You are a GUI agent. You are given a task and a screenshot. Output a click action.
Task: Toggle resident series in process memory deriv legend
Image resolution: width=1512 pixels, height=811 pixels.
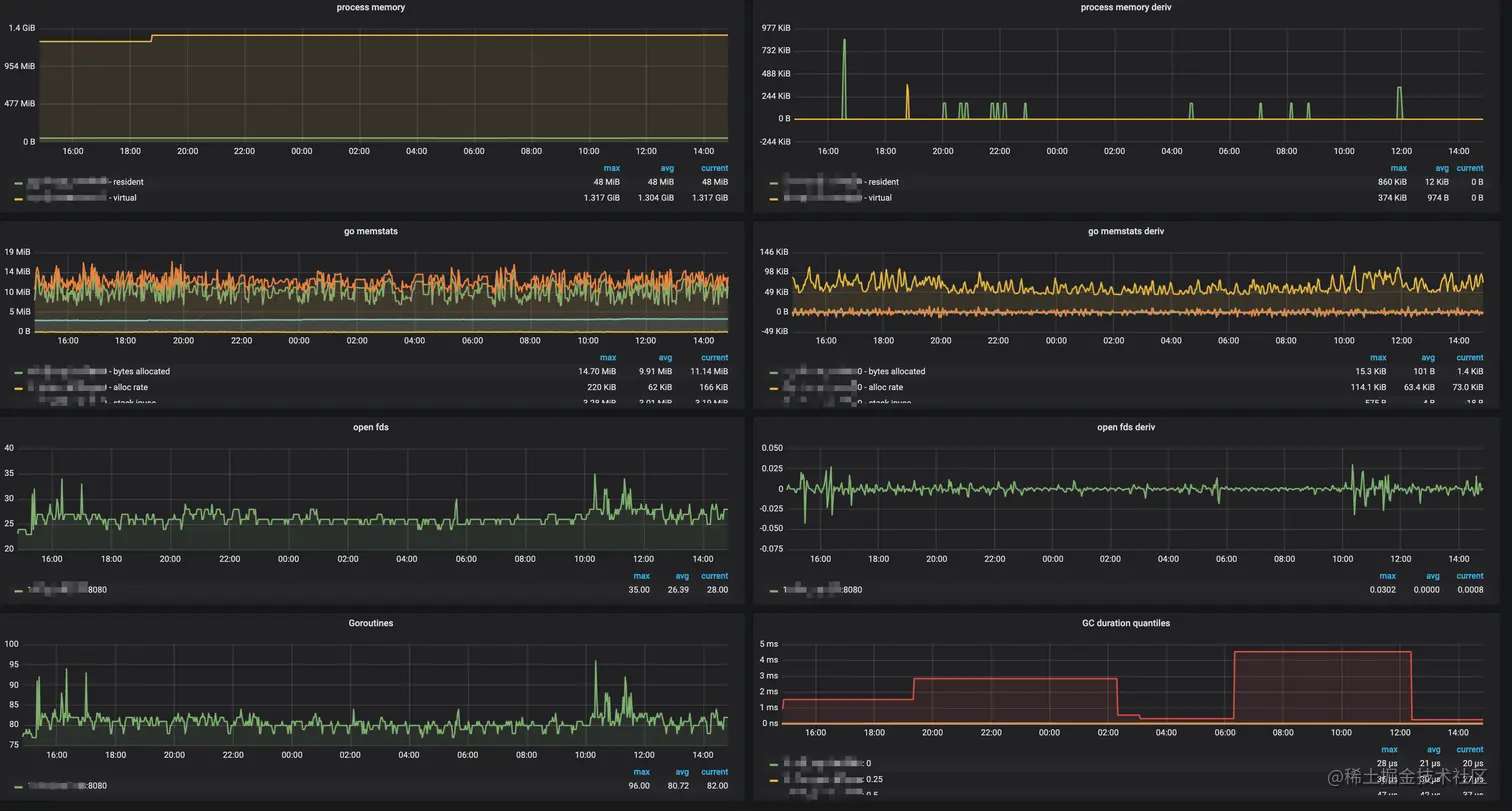coord(840,182)
